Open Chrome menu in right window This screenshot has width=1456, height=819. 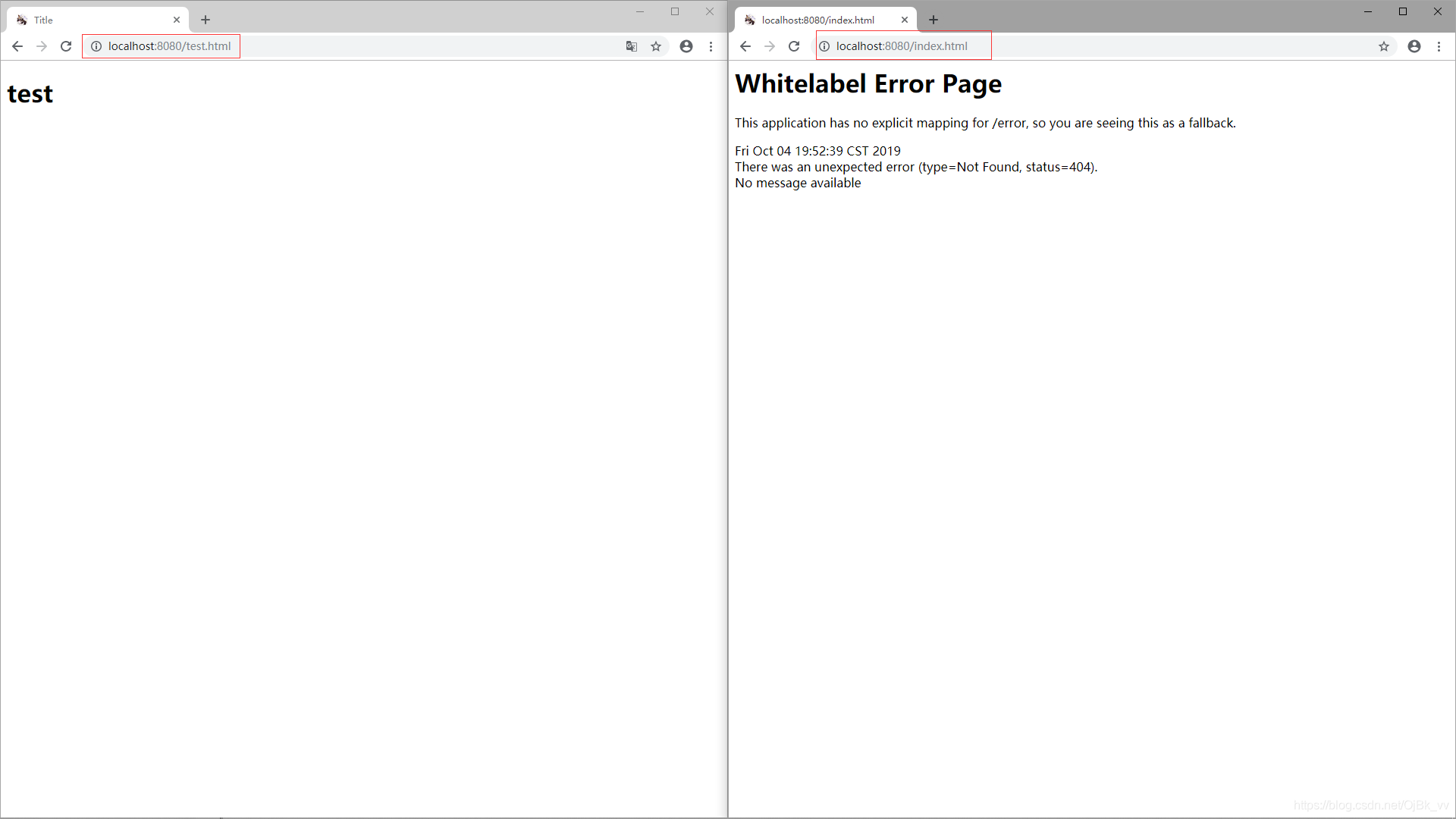point(1439,46)
